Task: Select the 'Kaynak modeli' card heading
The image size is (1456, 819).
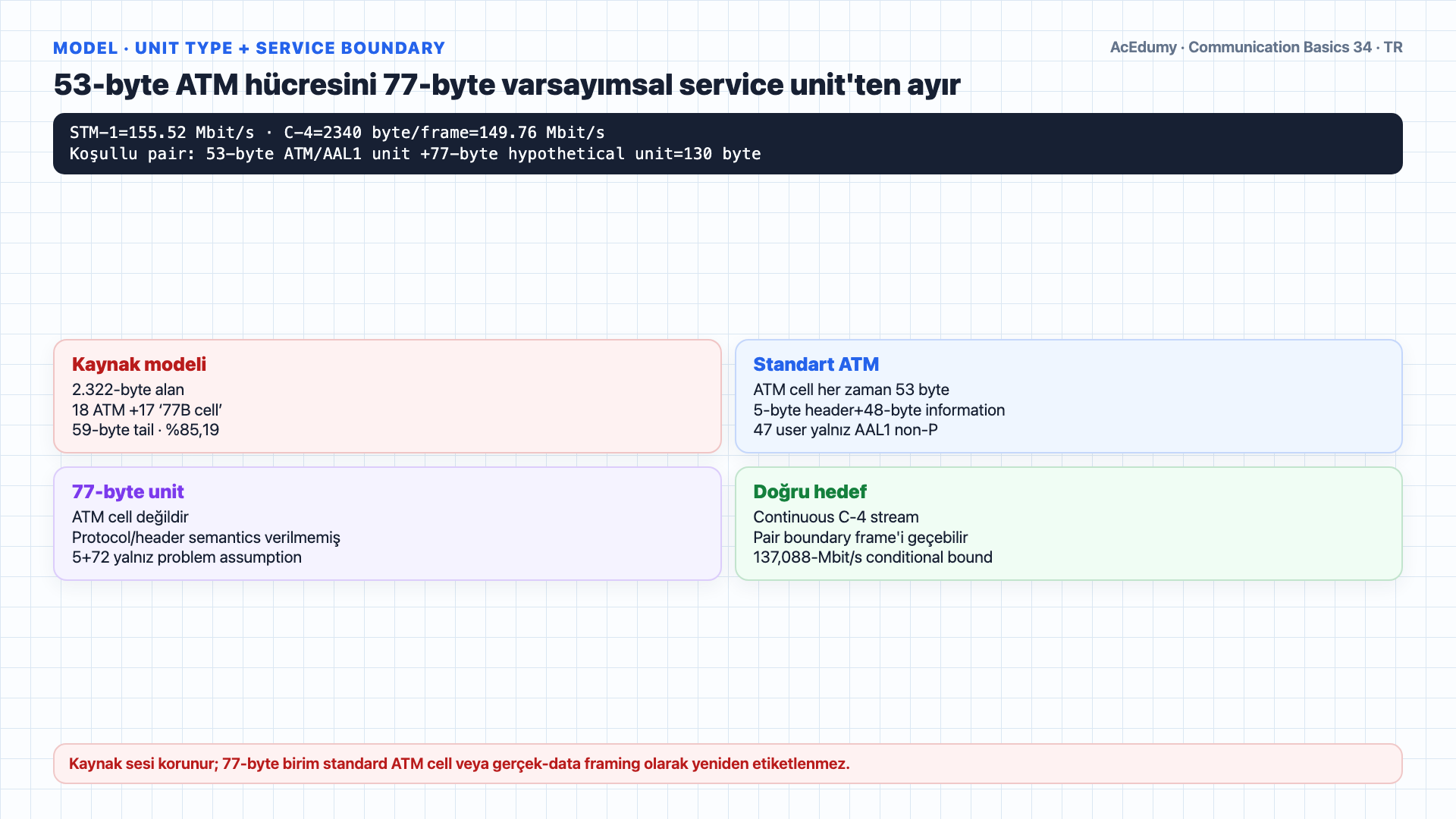Action: 139,364
